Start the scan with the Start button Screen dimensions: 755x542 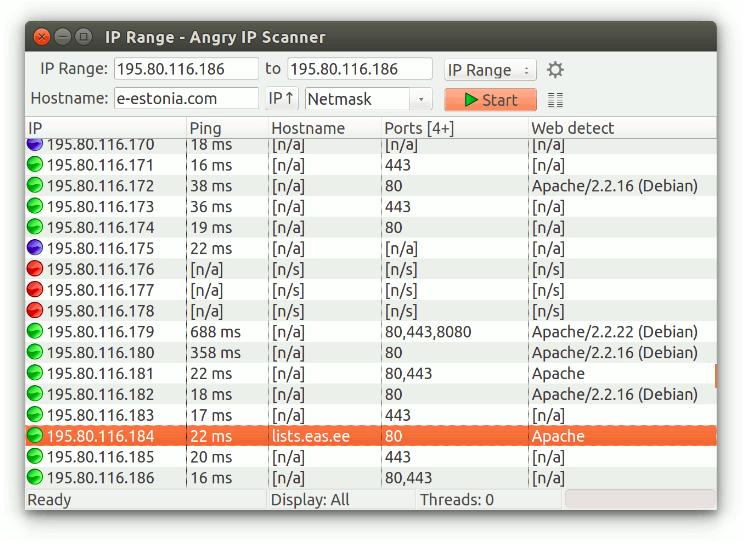click(490, 100)
